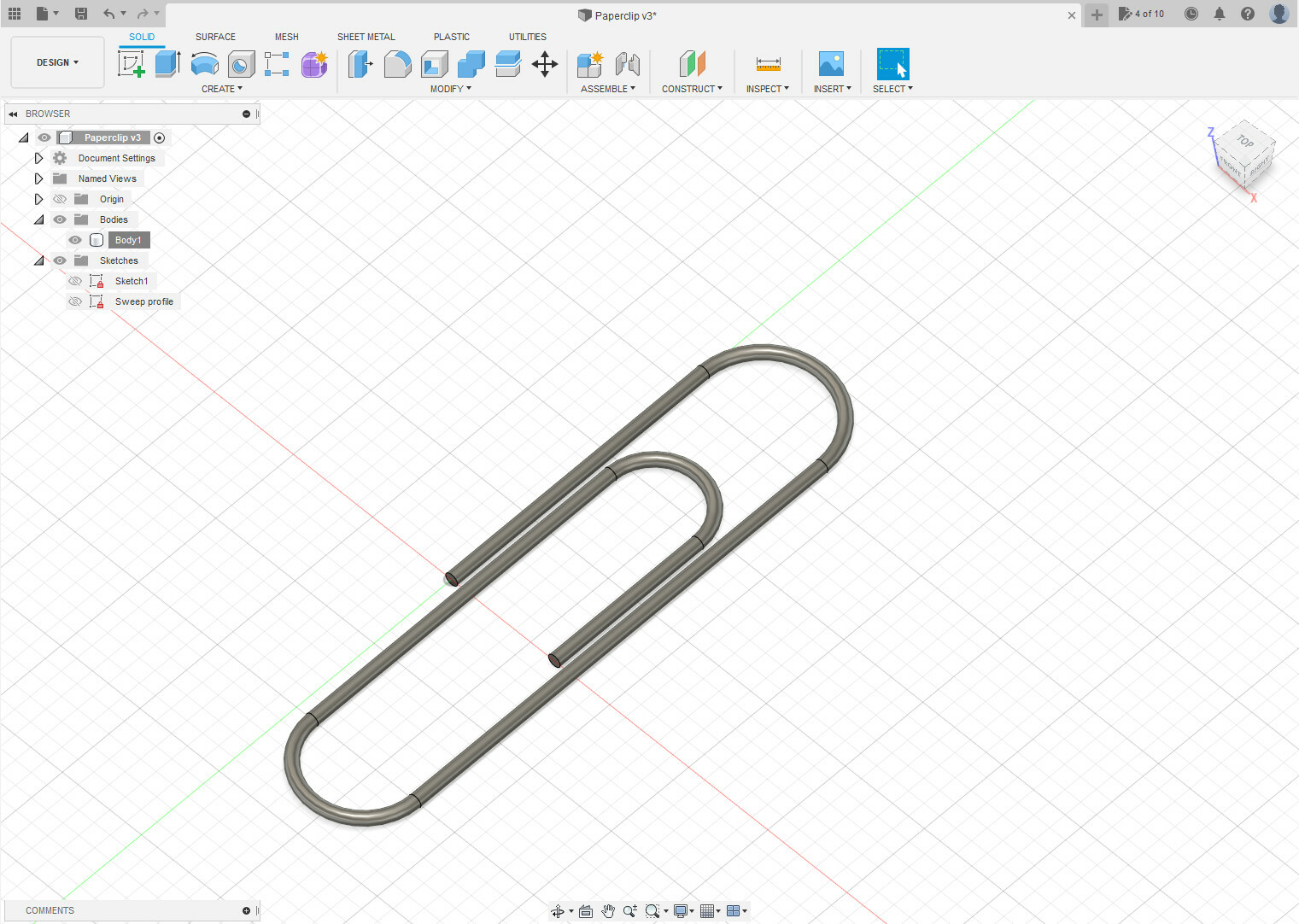
Task: Click the ViewCube Top face
Action: 1246,141
